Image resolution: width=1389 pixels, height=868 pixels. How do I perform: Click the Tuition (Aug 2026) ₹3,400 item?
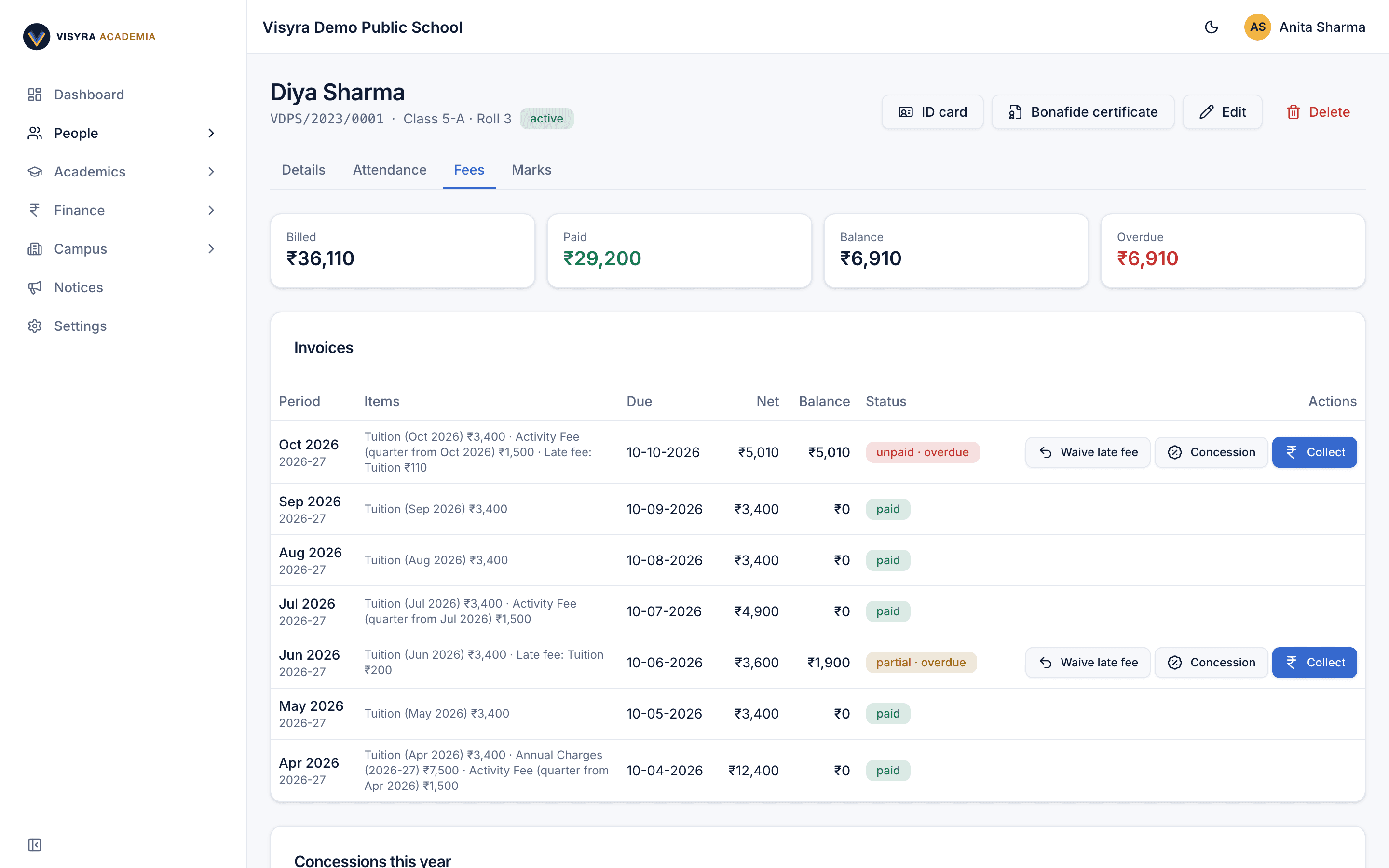pos(436,560)
